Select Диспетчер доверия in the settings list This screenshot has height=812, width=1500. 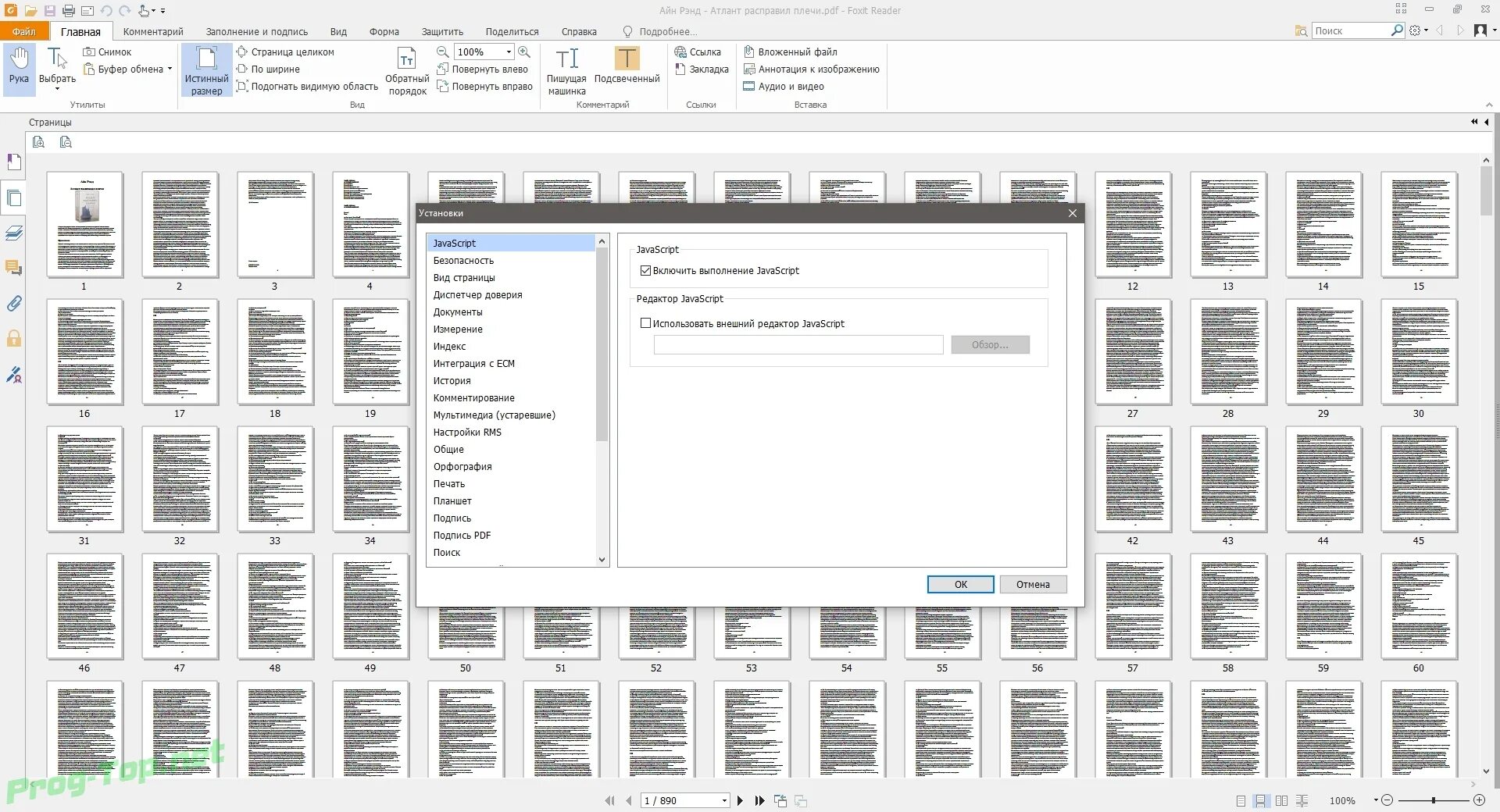511,294
